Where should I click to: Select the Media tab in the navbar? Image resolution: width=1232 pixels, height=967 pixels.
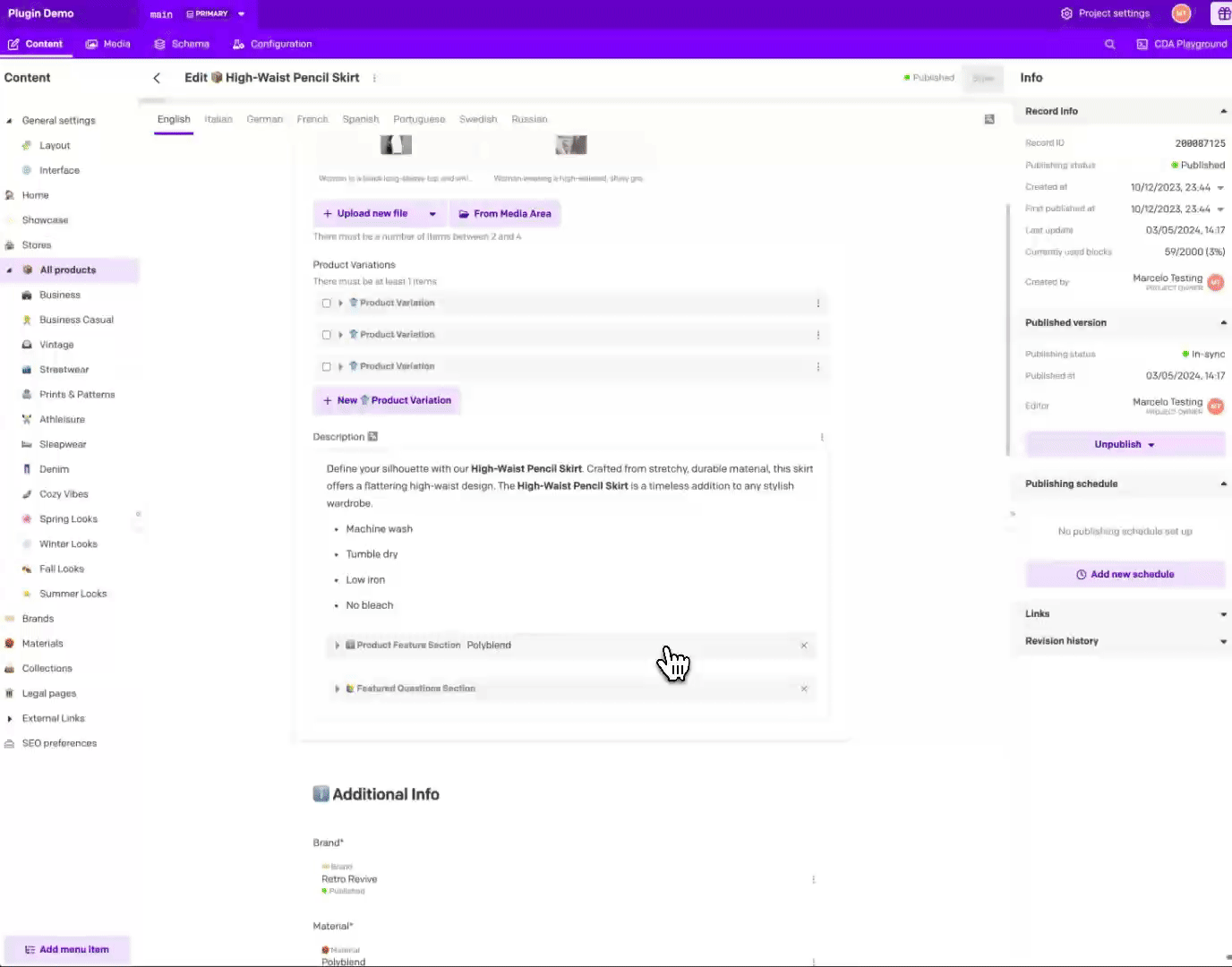click(x=107, y=44)
